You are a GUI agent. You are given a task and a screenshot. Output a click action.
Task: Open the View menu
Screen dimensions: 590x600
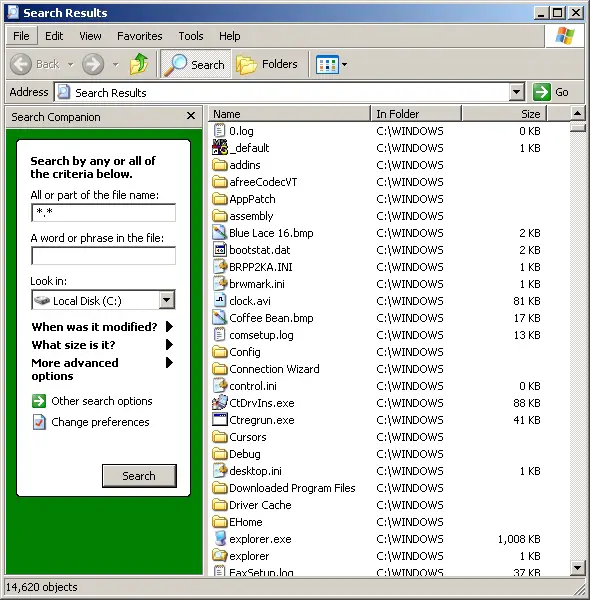90,36
